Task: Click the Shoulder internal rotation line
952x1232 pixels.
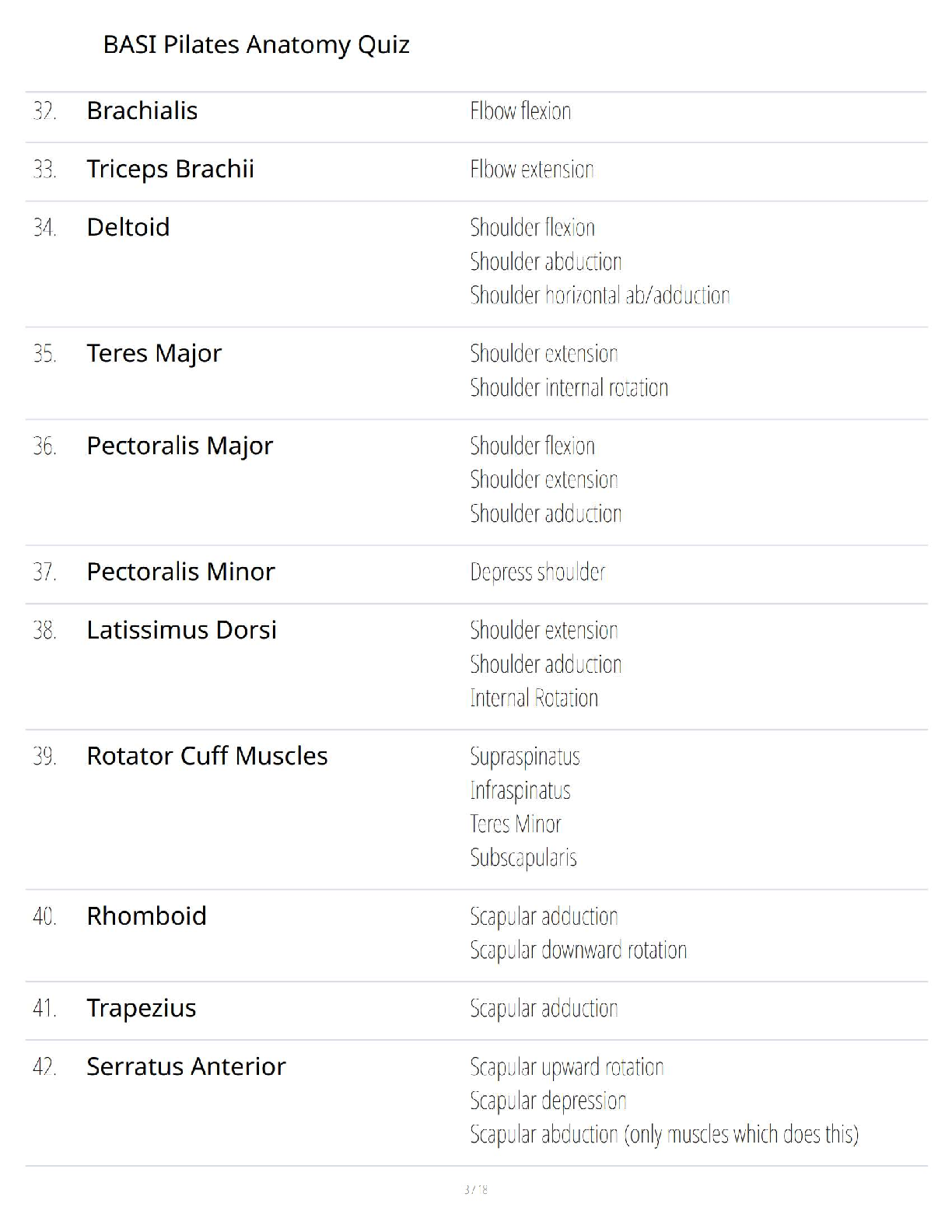Action: (569, 388)
